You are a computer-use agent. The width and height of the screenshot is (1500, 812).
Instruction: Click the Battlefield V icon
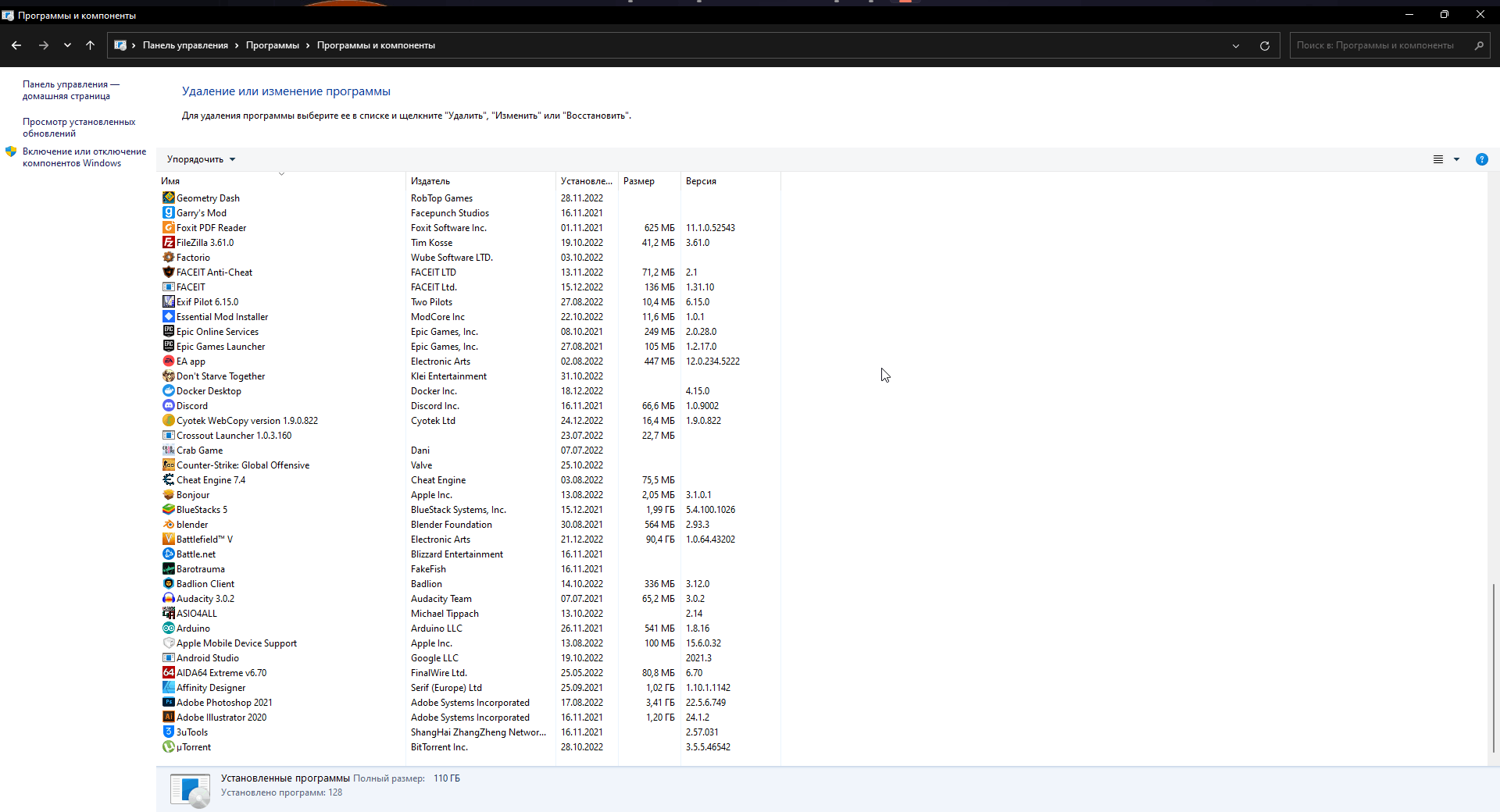point(168,539)
